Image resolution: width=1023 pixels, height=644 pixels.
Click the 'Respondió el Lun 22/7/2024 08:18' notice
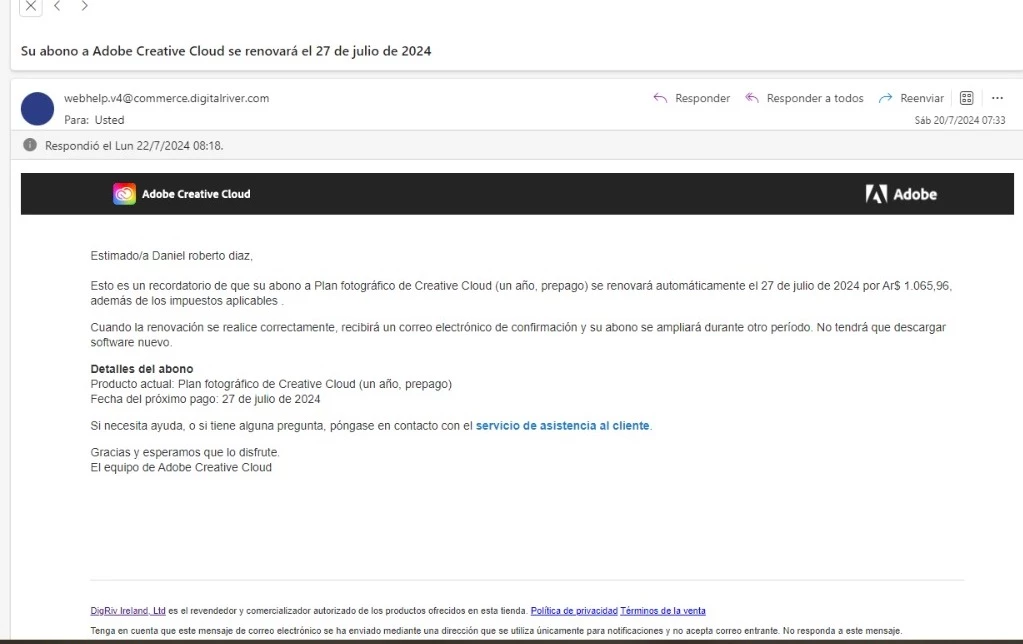pyautogui.click(x=134, y=146)
